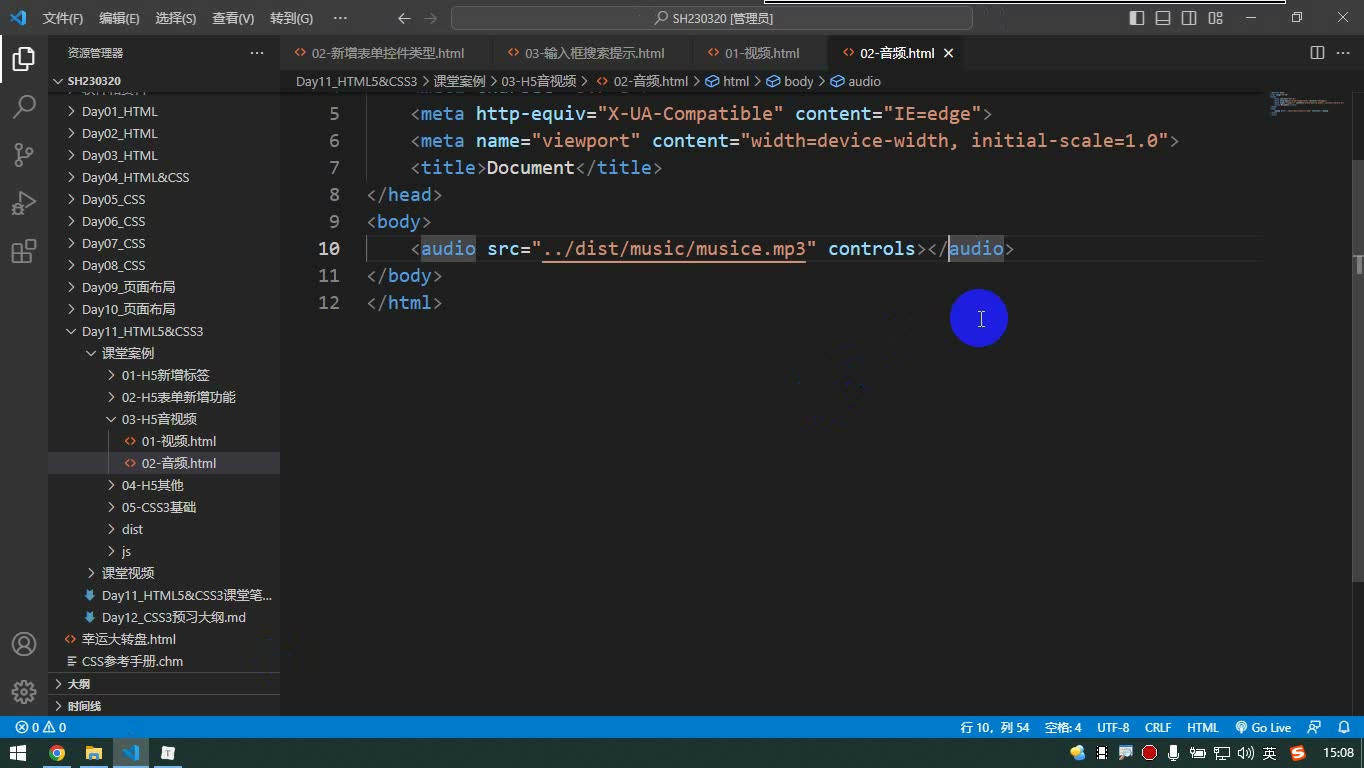This screenshot has height=768, width=1364.
Task: Open Accounts menu icon
Action: [x=24, y=644]
